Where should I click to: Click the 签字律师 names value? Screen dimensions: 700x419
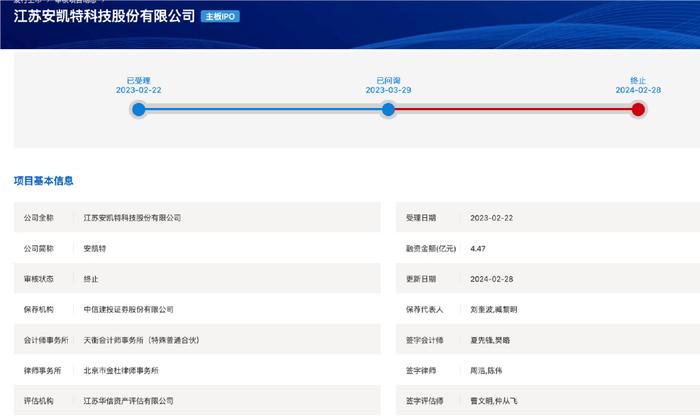(x=486, y=370)
